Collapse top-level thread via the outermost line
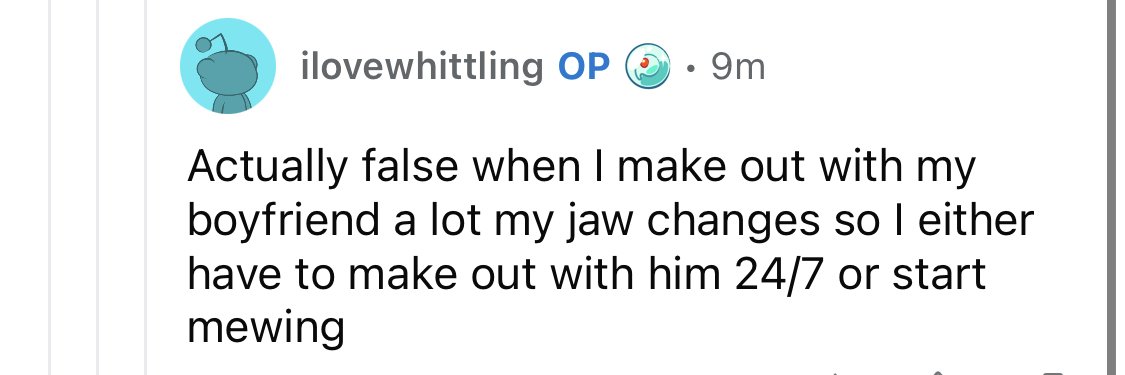This screenshot has width=1125, height=375. 50,187
